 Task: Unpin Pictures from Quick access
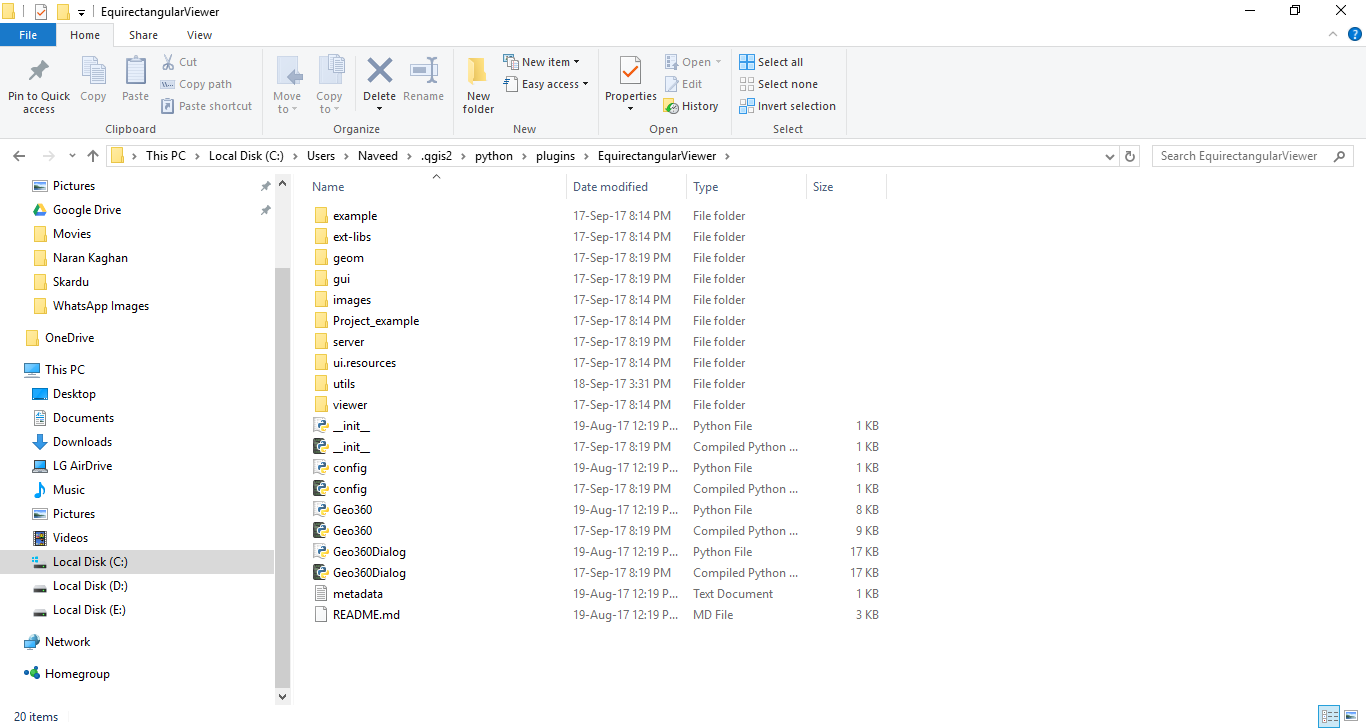[265, 185]
